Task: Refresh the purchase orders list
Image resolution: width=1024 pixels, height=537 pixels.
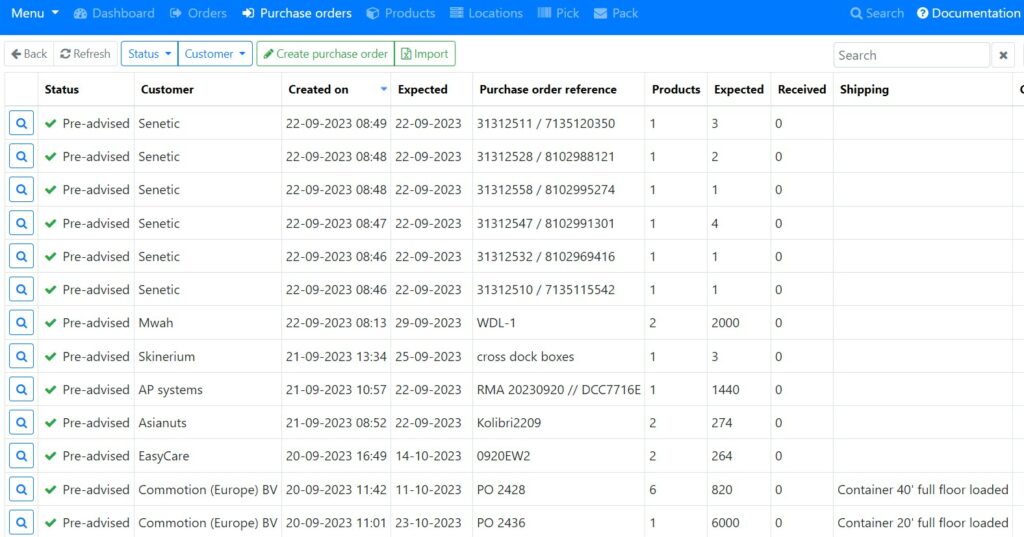Action: (86, 54)
